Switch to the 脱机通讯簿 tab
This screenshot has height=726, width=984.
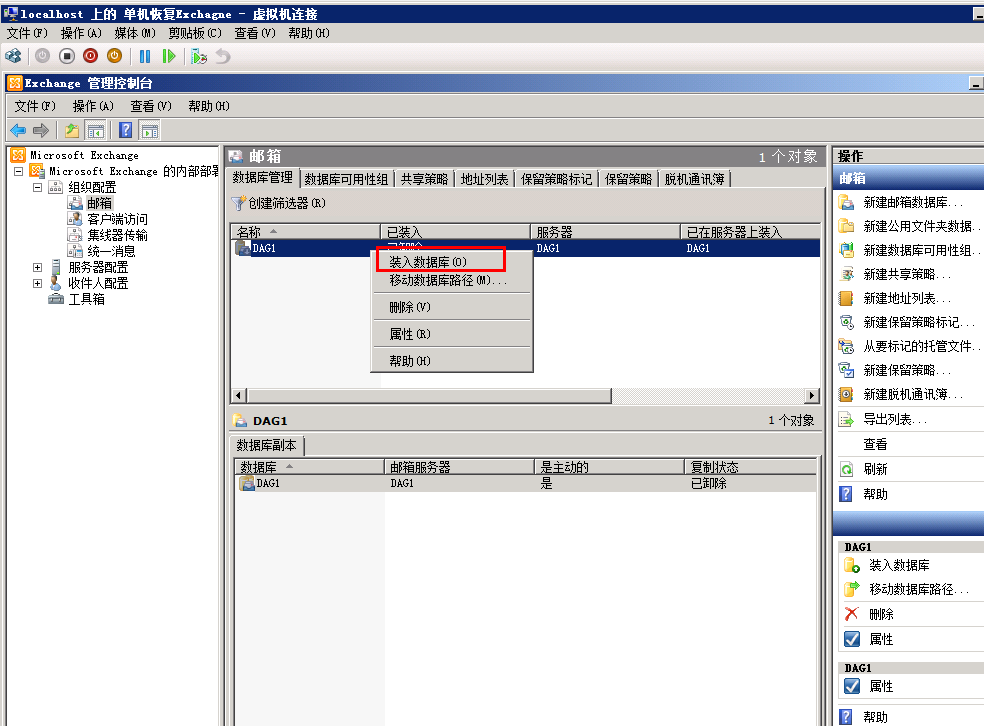(x=695, y=179)
